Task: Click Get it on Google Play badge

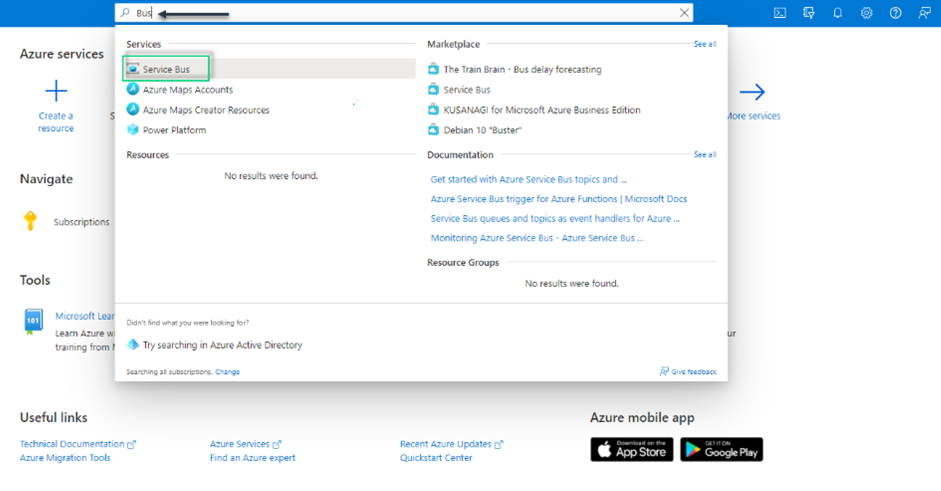Action: 721,450
